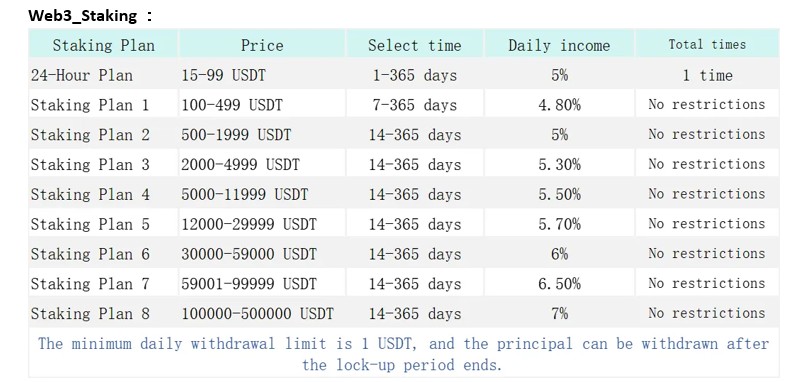Select the Staking Plan 1 row label

coord(90,105)
